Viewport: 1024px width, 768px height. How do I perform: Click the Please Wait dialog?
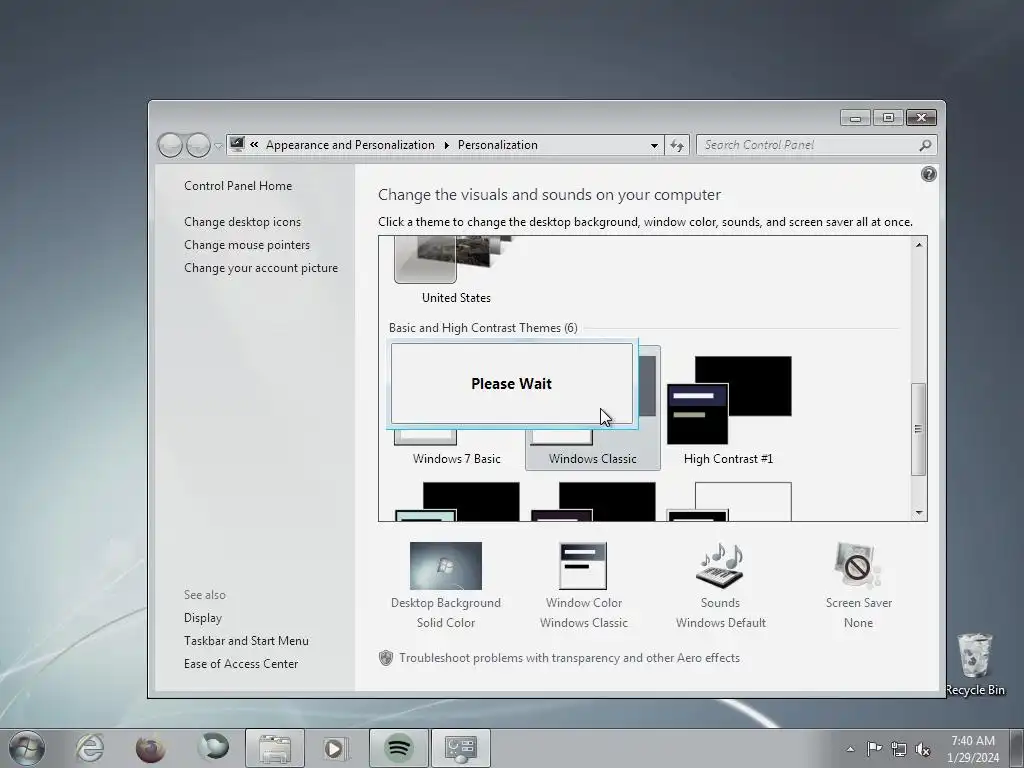pyautogui.click(x=511, y=383)
